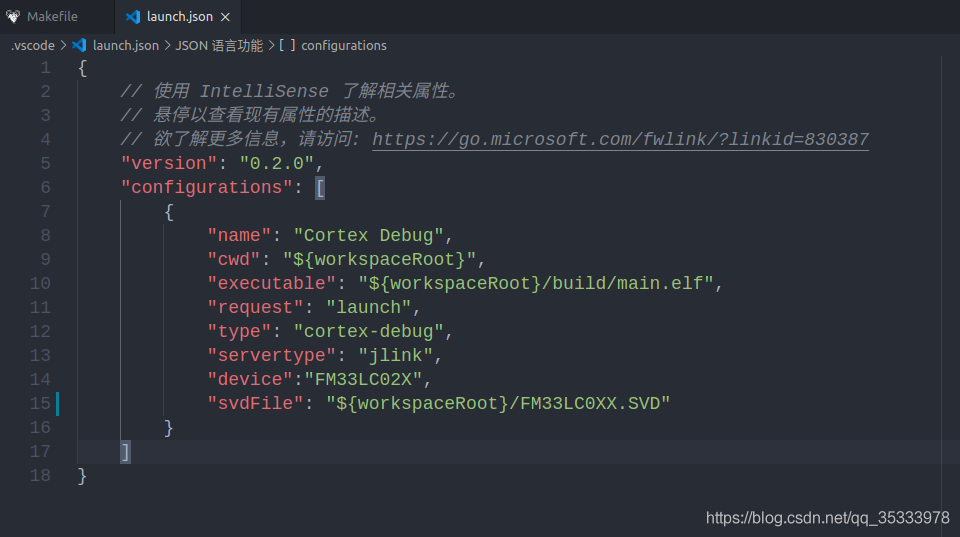
Task: Open the launch.json breadcrumb item
Action: pos(126,45)
